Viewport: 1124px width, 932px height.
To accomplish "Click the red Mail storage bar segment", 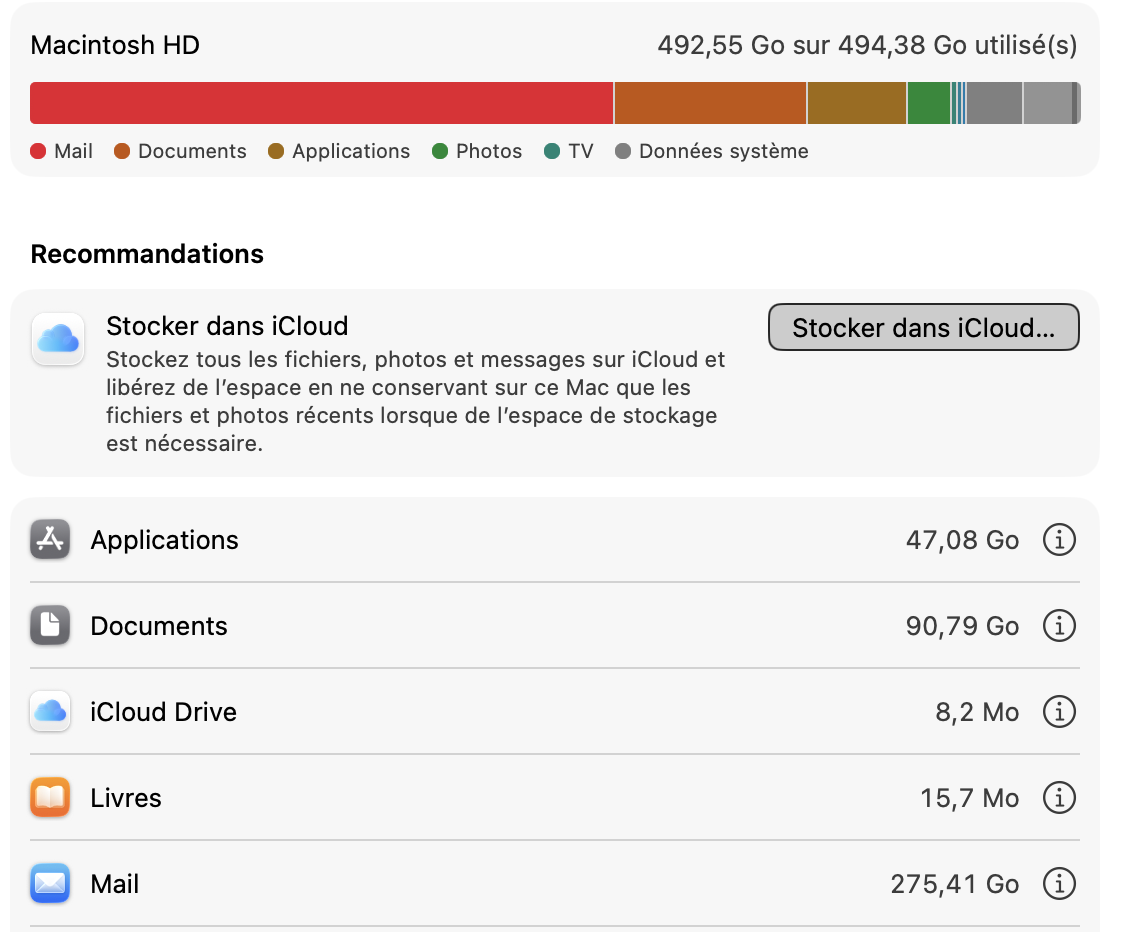I will (x=320, y=103).
